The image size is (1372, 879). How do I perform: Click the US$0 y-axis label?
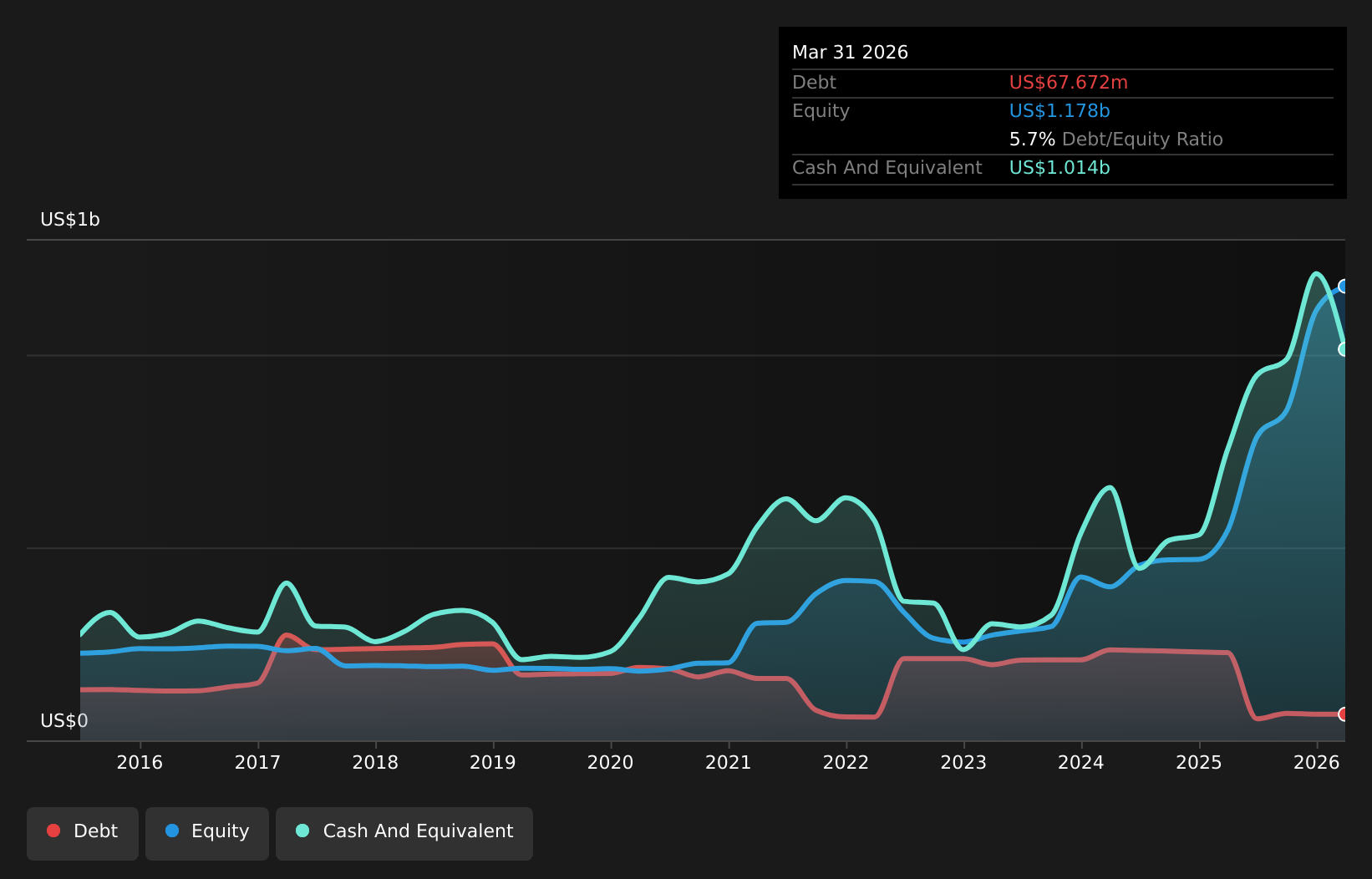64,721
